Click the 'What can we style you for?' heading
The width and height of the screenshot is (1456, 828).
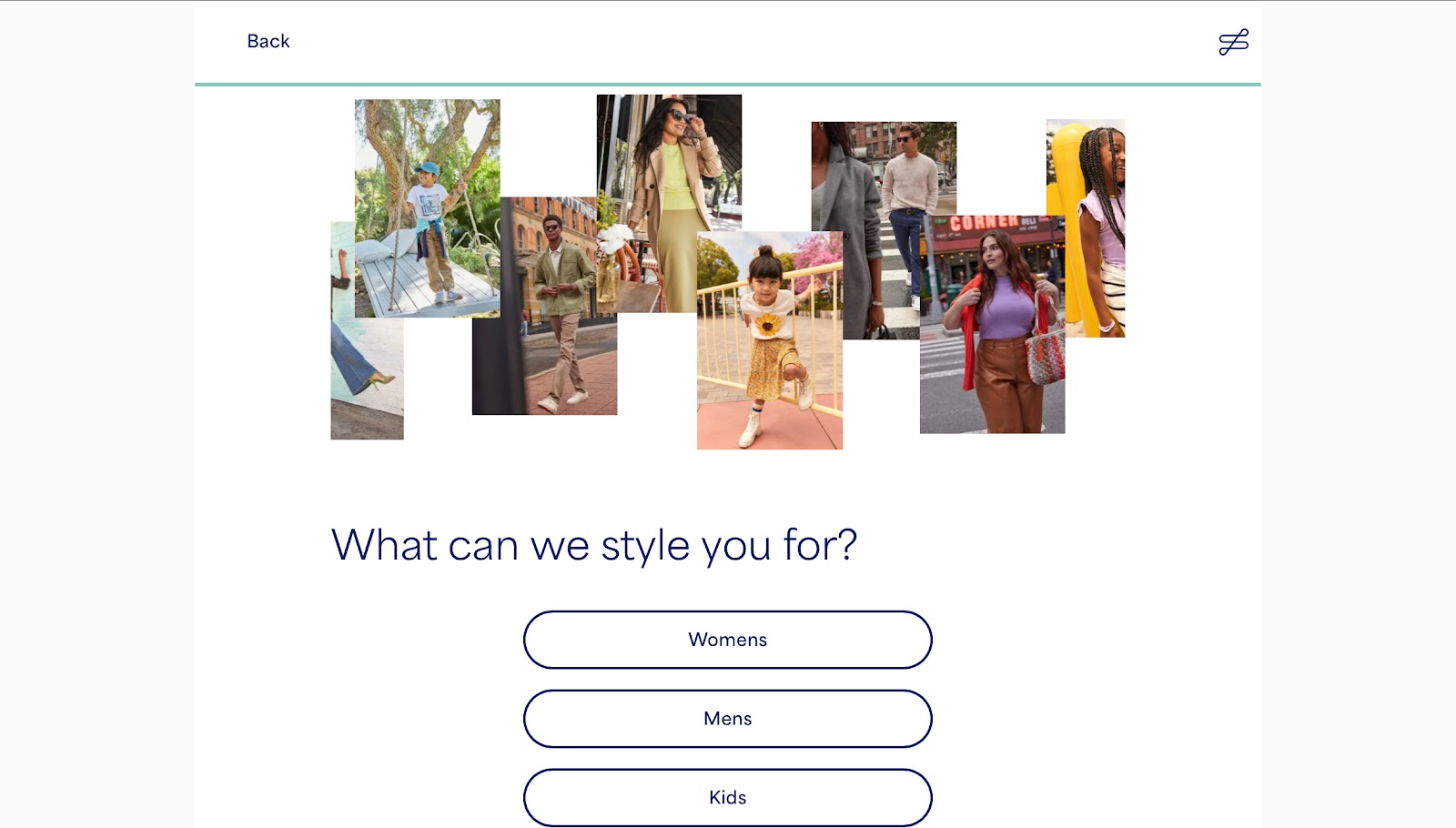pos(594,545)
